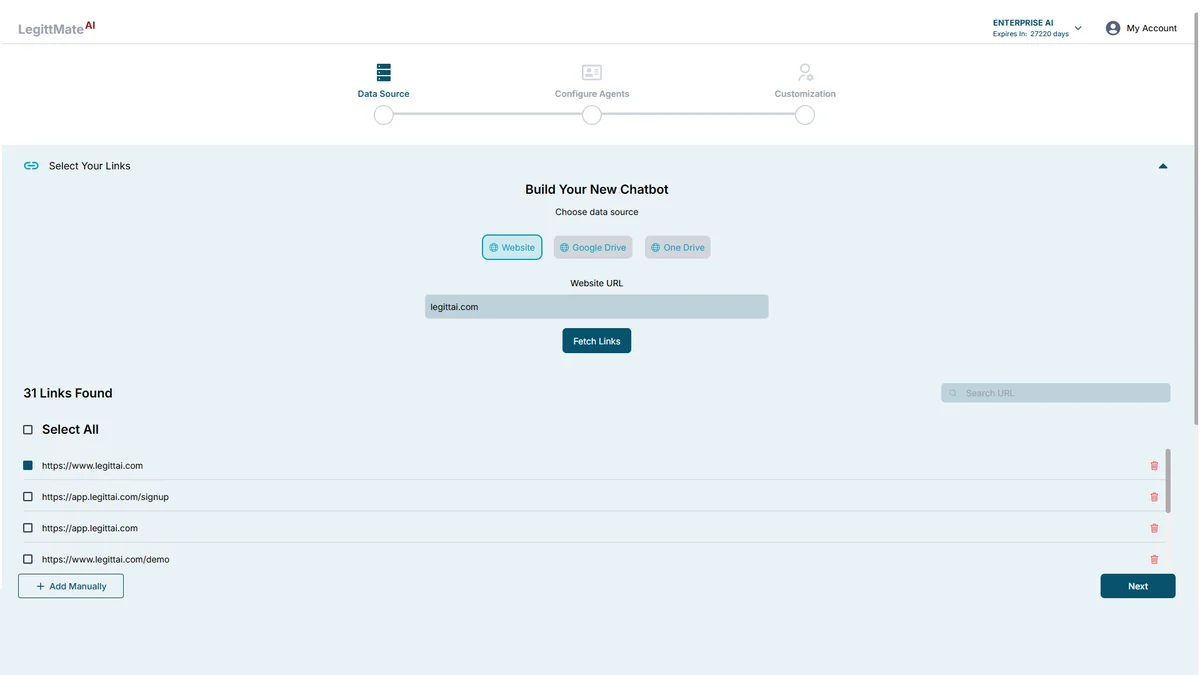1200x675 pixels.
Task: Click the globe icon on One Drive button
Action: tap(656, 248)
